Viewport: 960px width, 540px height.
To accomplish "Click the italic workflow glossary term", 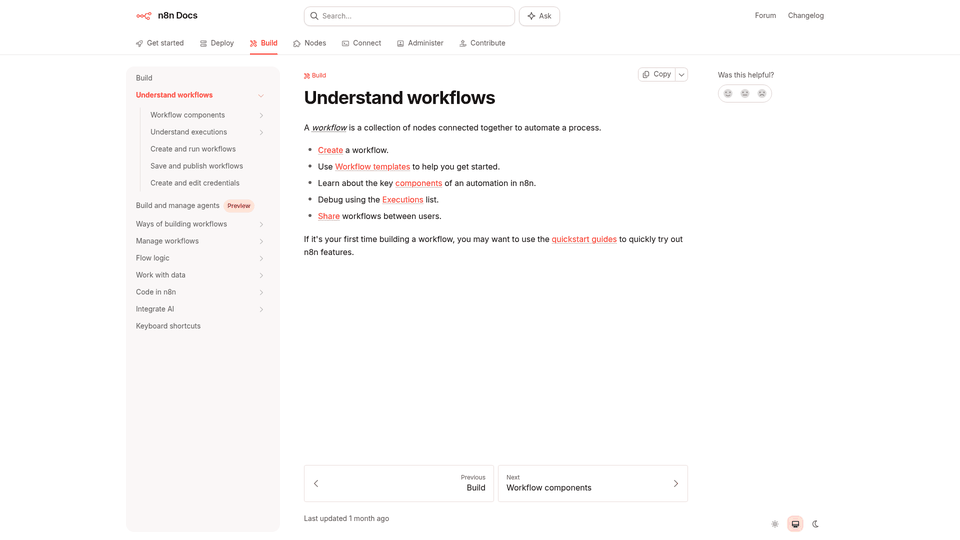I will pos(329,128).
